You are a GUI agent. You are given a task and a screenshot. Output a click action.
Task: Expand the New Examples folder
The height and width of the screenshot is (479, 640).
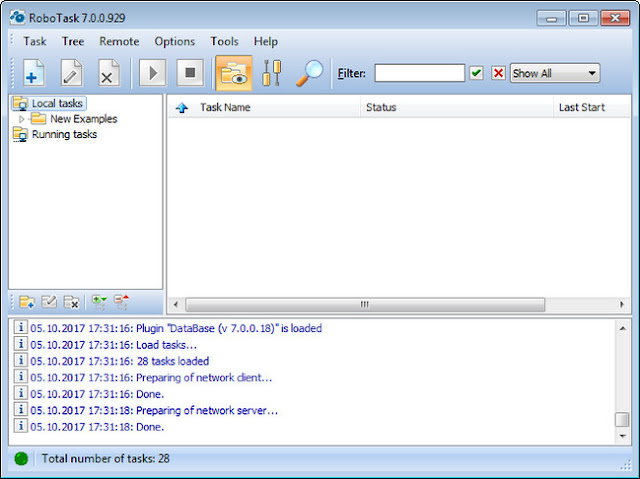(22, 119)
